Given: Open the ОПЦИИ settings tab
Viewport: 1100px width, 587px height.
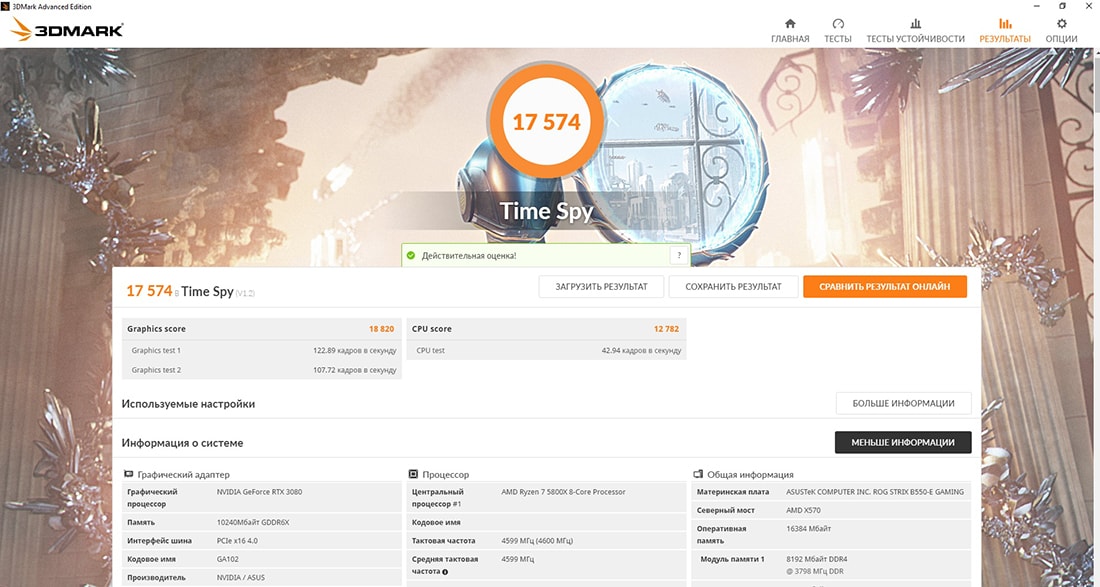Looking at the screenshot, I should 1061,32.
